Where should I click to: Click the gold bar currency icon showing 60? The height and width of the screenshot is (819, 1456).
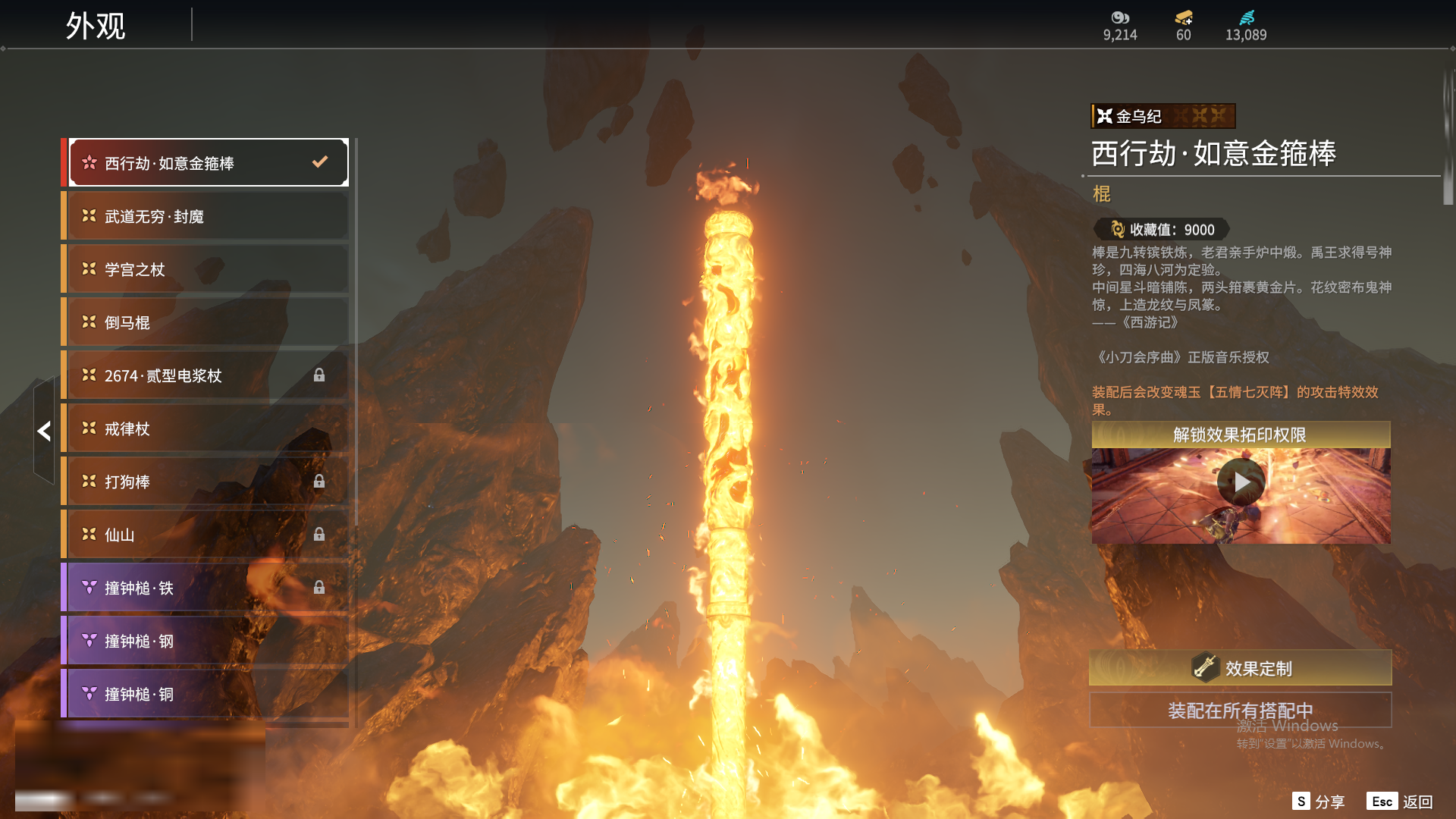coord(1184,17)
